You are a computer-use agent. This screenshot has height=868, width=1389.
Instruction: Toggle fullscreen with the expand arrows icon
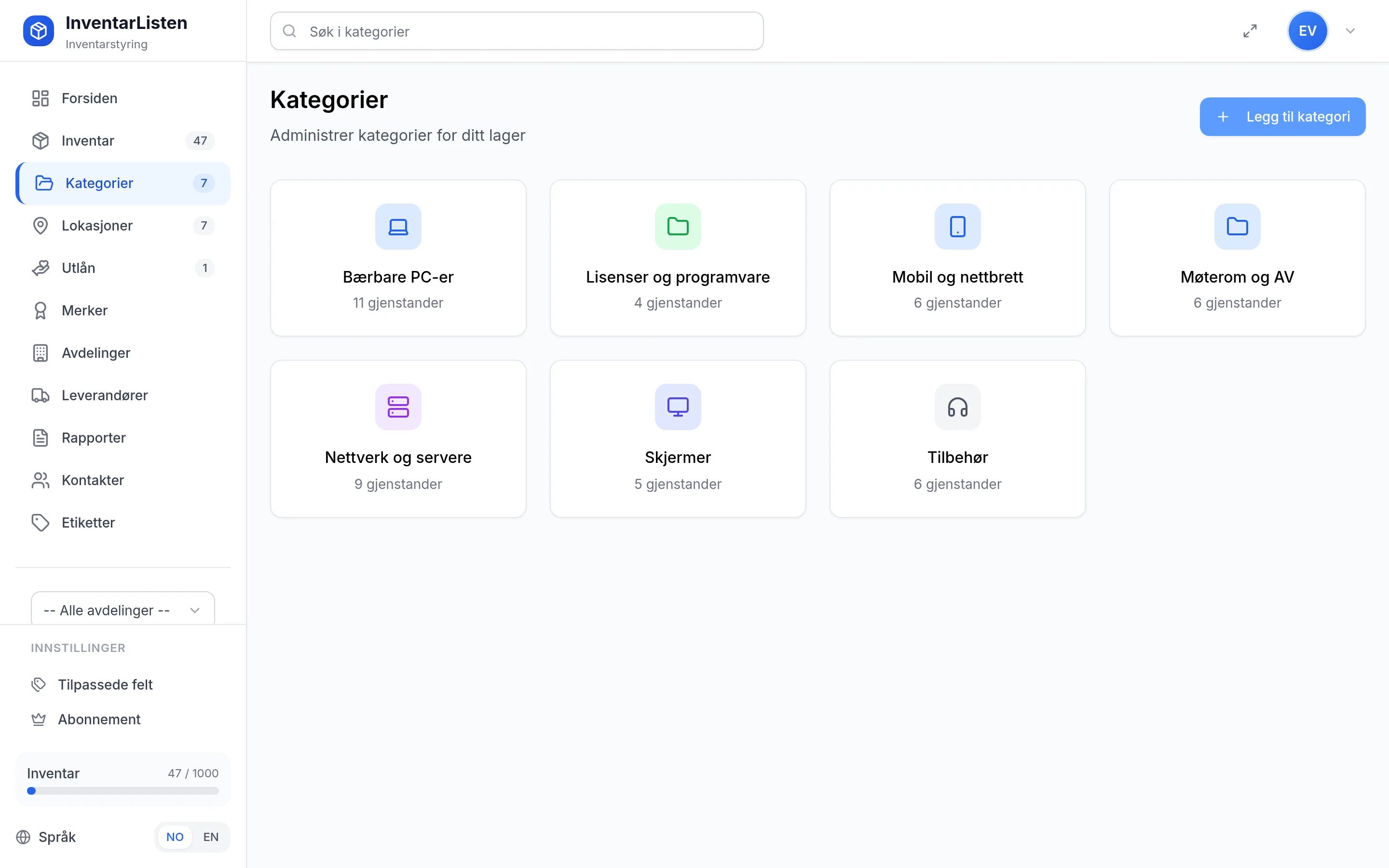pos(1250,31)
